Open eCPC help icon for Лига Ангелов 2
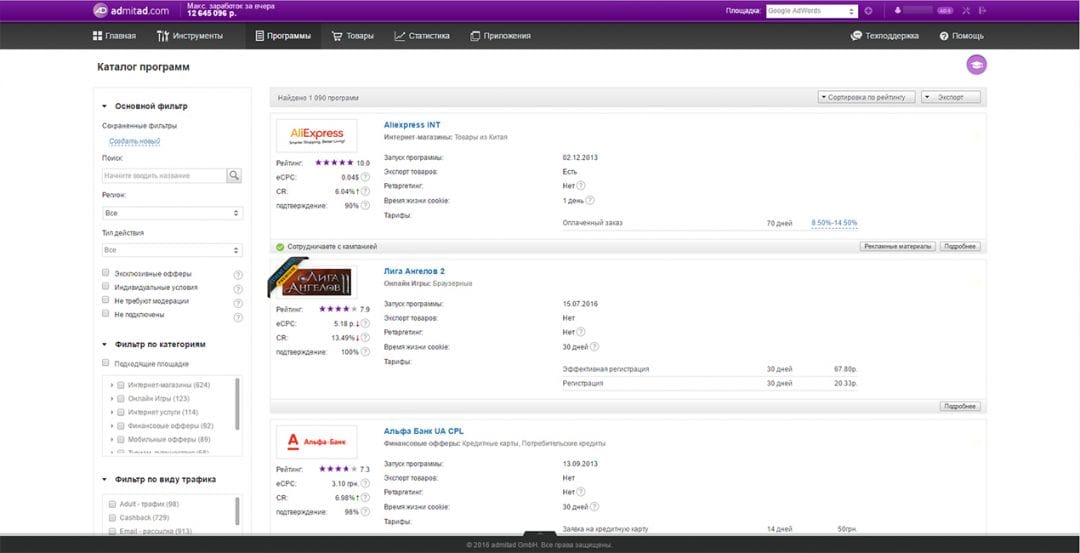The image size is (1080, 553). tap(365, 324)
